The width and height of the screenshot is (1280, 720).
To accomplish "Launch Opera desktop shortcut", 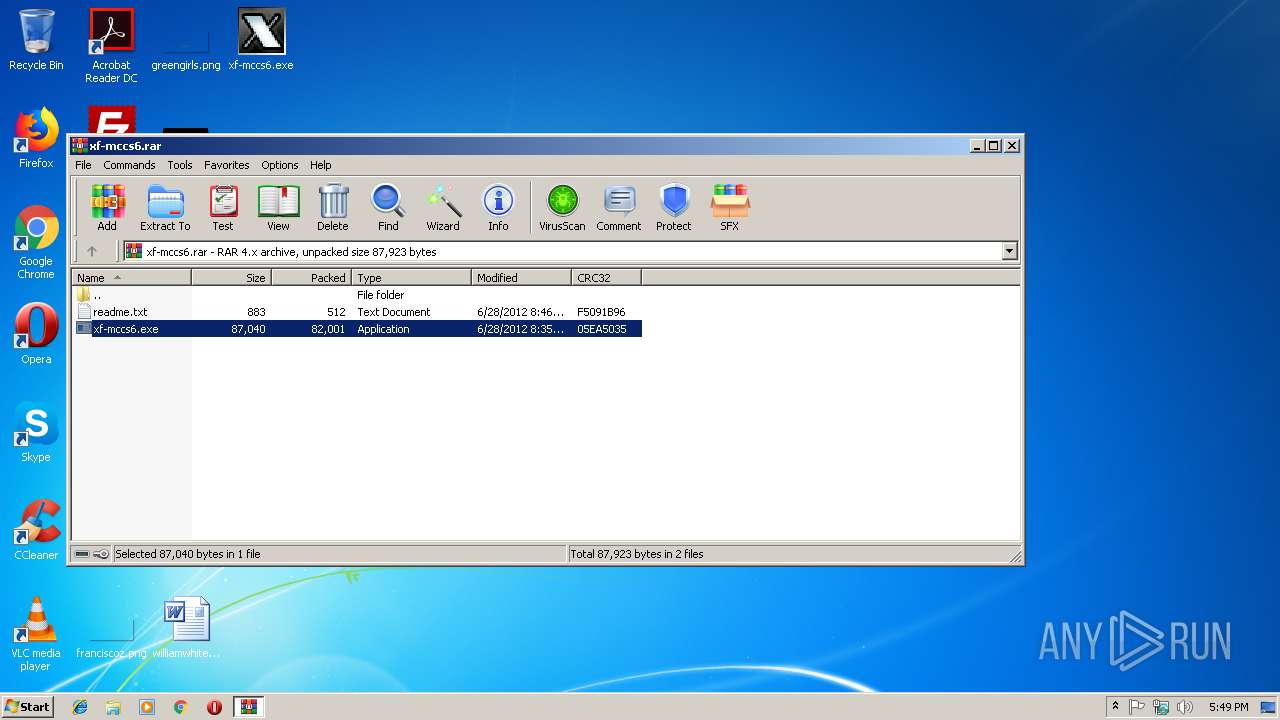I will coord(36,334).
